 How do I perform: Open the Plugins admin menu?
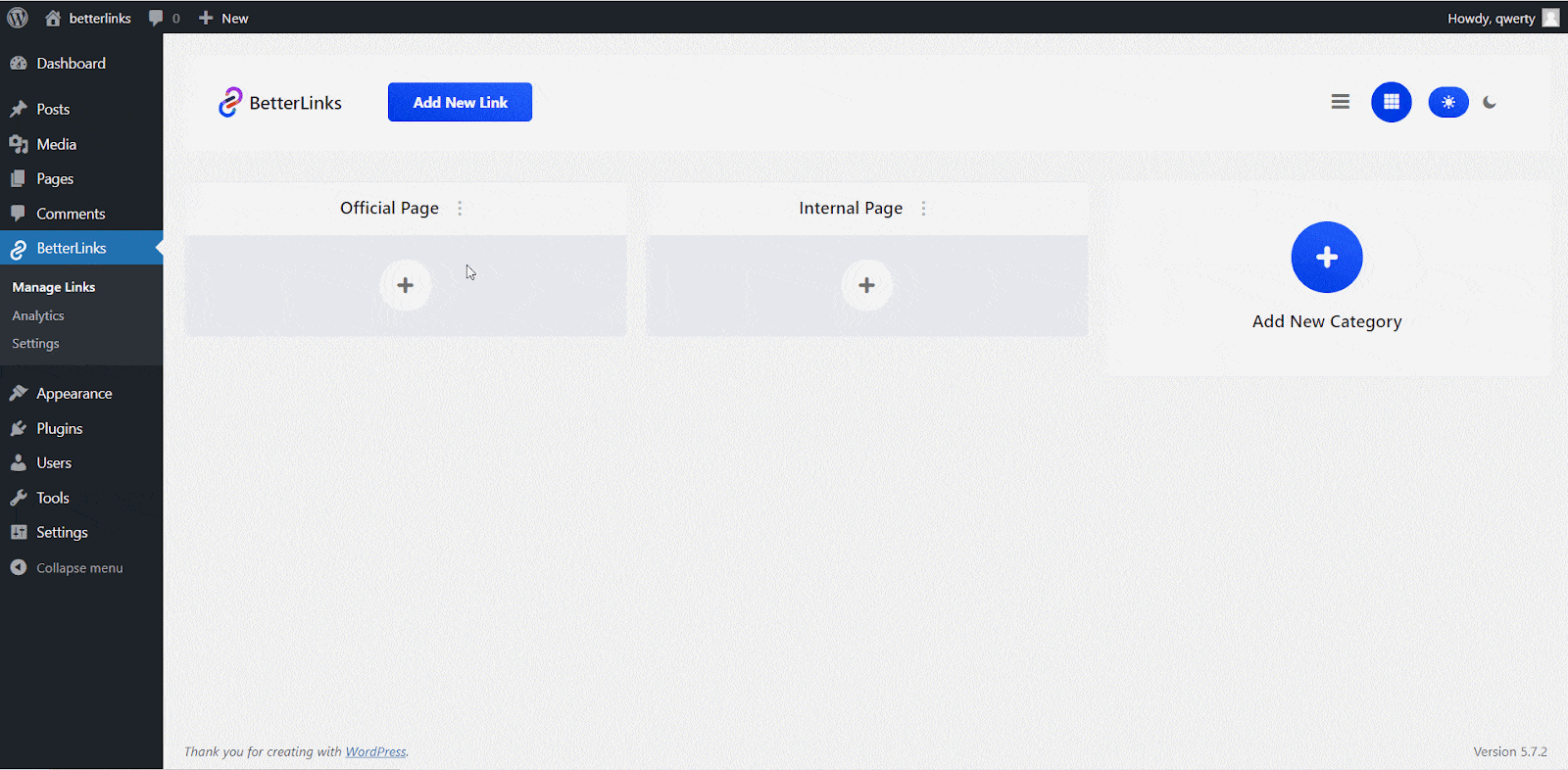[x=59, y=428]
